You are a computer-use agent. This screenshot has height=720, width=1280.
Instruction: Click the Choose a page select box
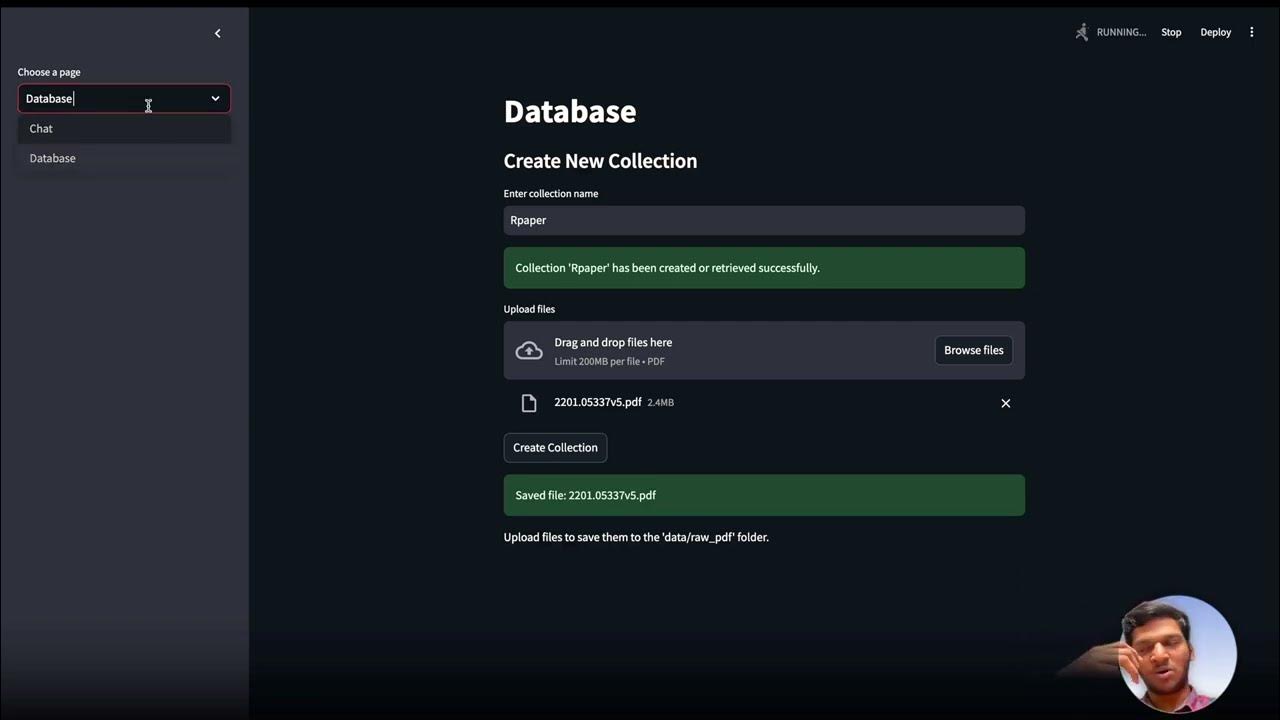click(110, 99)
